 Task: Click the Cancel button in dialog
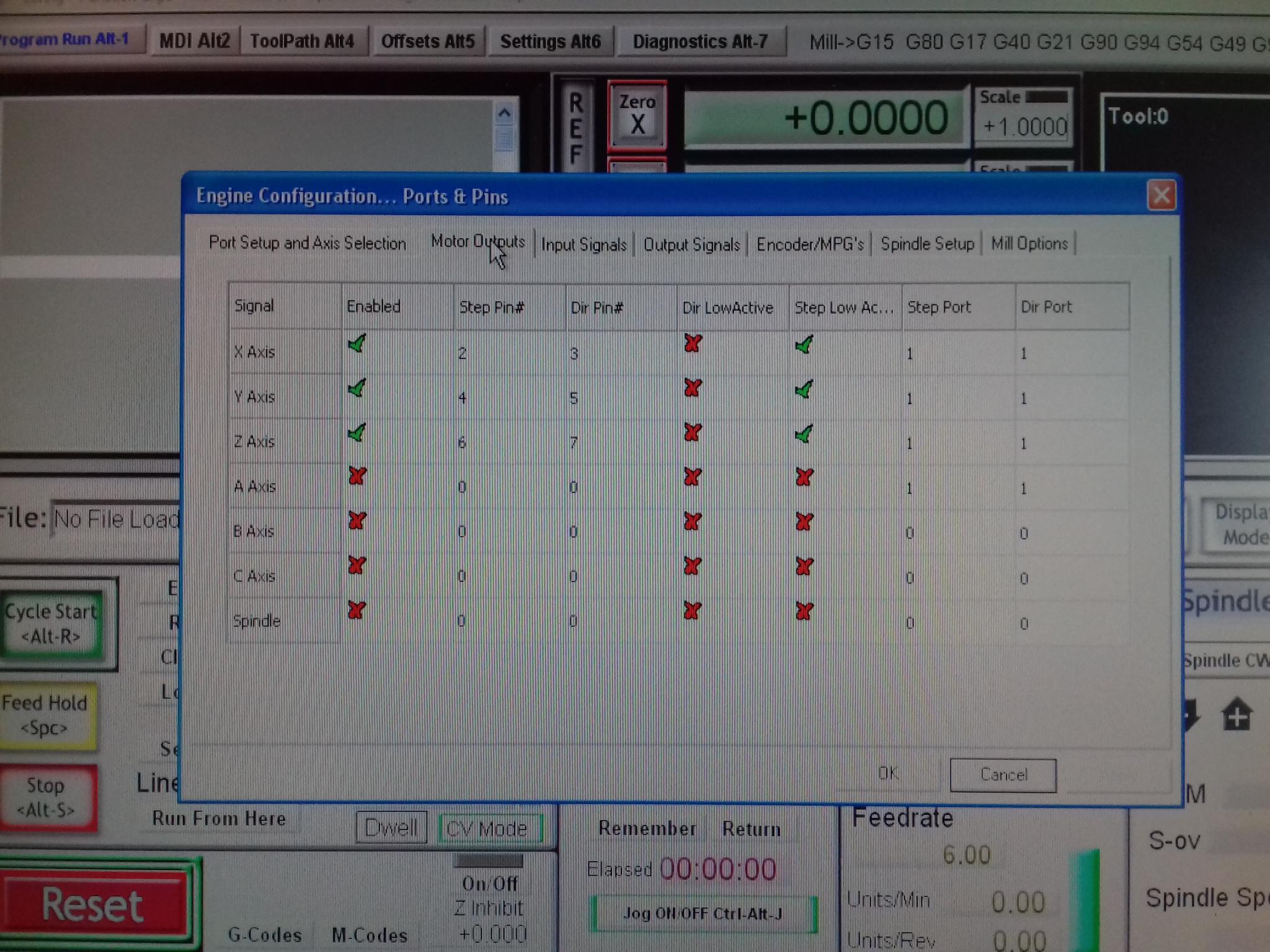pyautogui.click(x=1003, y=775)
